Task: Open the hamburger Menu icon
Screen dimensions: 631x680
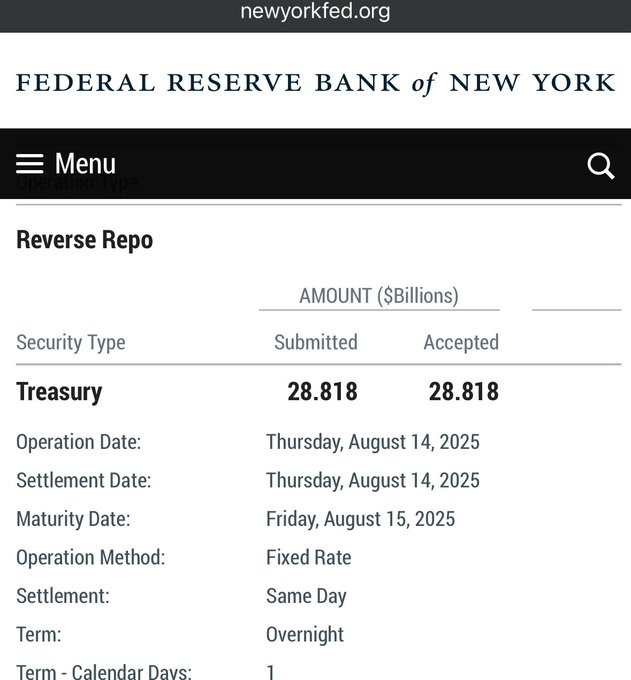Action: 30,164
